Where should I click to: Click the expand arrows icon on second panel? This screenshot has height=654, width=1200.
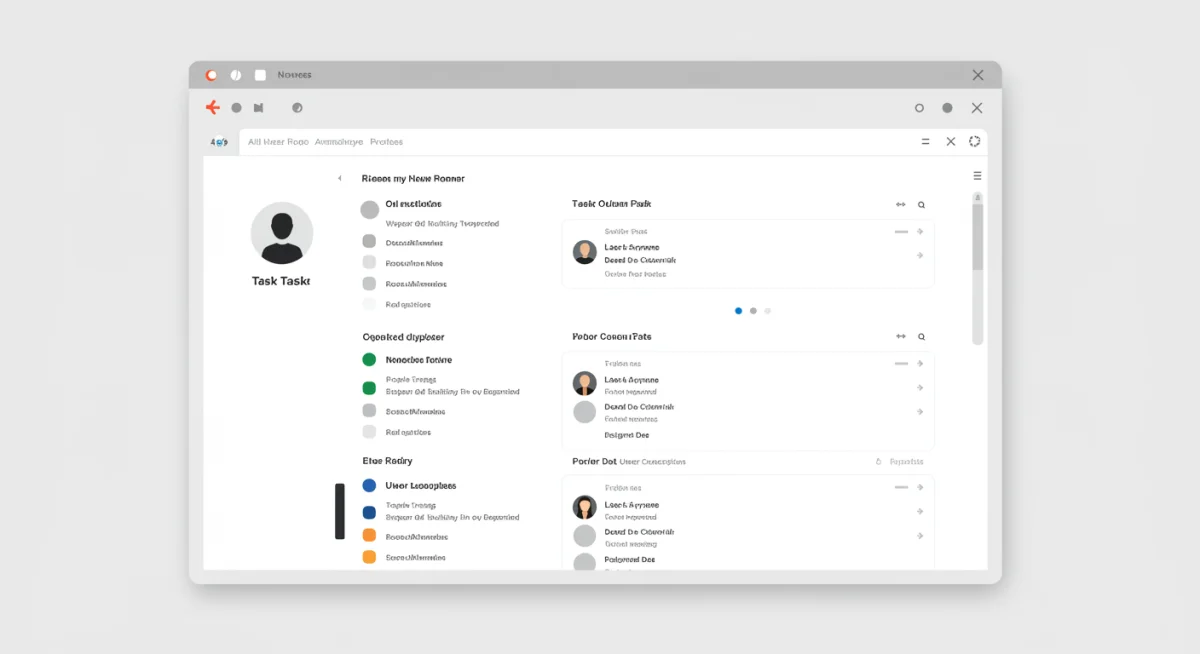click(x=900, y=336)
